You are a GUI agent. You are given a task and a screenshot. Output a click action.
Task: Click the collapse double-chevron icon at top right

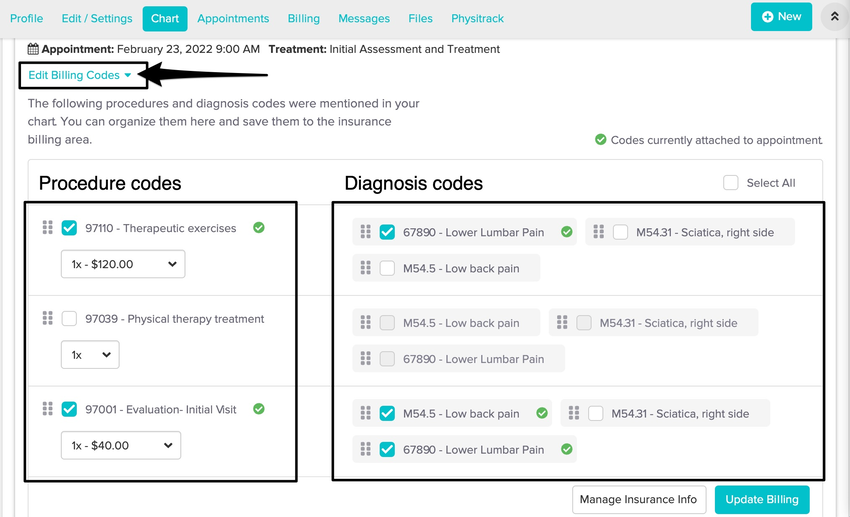coord(833,17)
